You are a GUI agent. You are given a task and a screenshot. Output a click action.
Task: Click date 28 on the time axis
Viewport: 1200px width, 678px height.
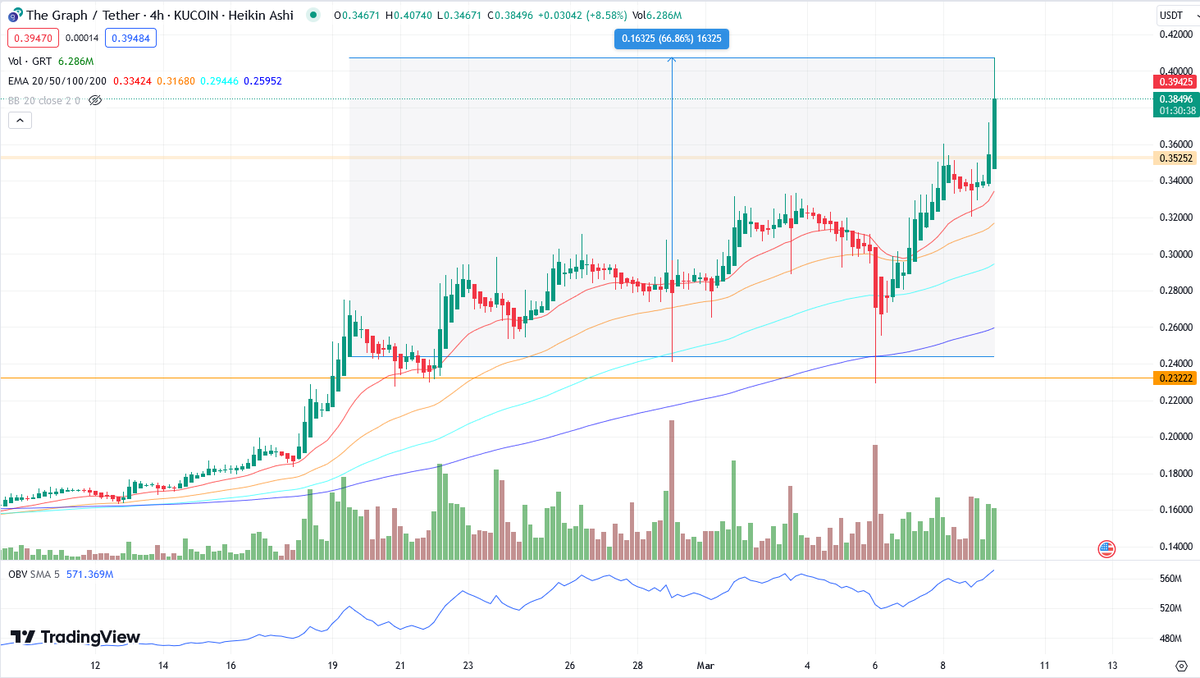click(637, 665)
